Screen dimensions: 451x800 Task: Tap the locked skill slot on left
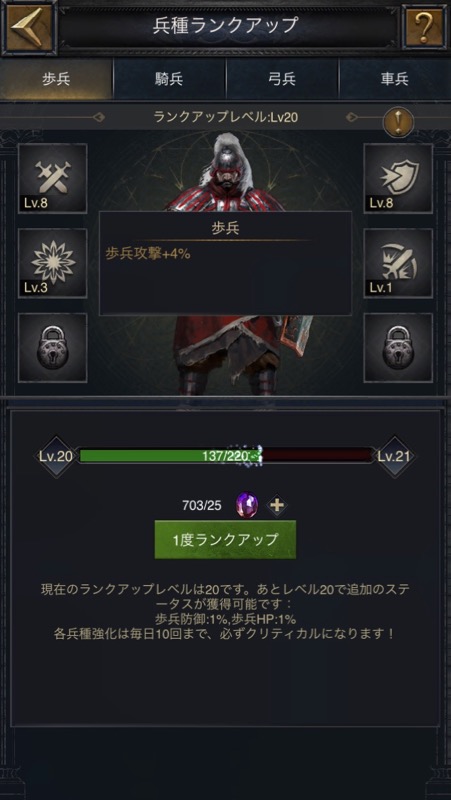click(53, 348)
